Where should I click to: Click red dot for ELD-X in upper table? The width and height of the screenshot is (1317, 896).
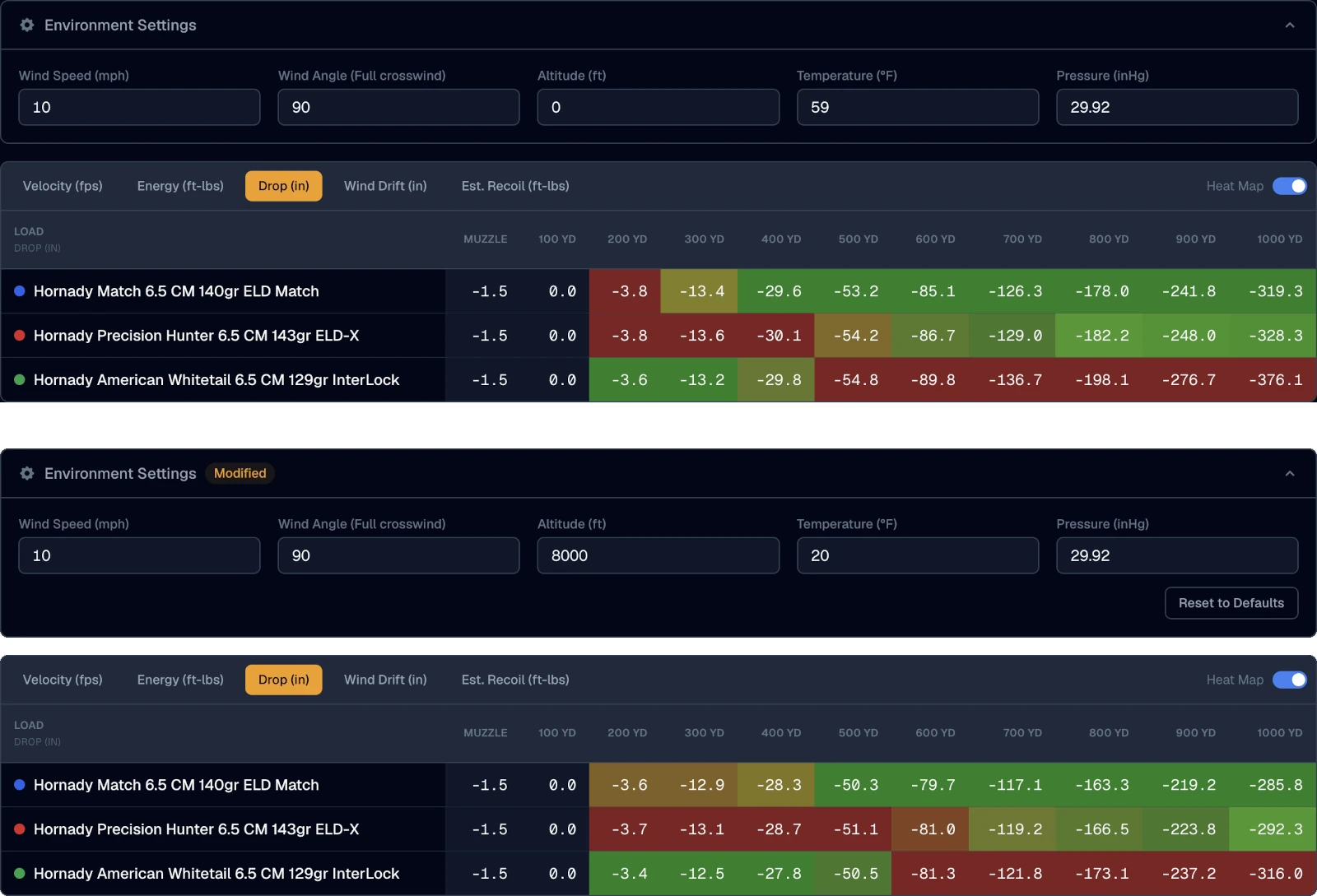pos(20,336)
